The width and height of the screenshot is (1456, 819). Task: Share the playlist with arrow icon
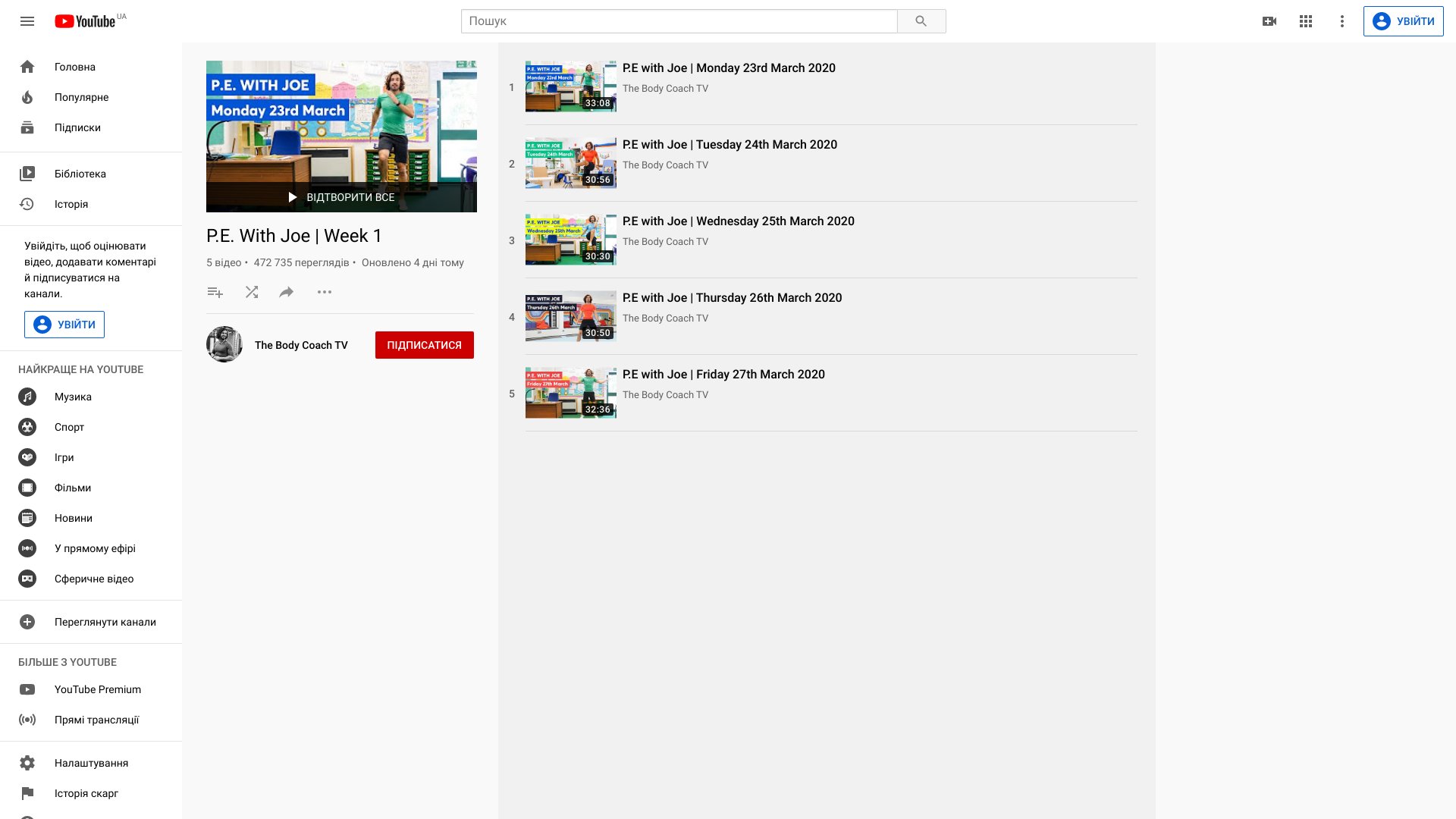pyautogui.click(x=287, y=292)
